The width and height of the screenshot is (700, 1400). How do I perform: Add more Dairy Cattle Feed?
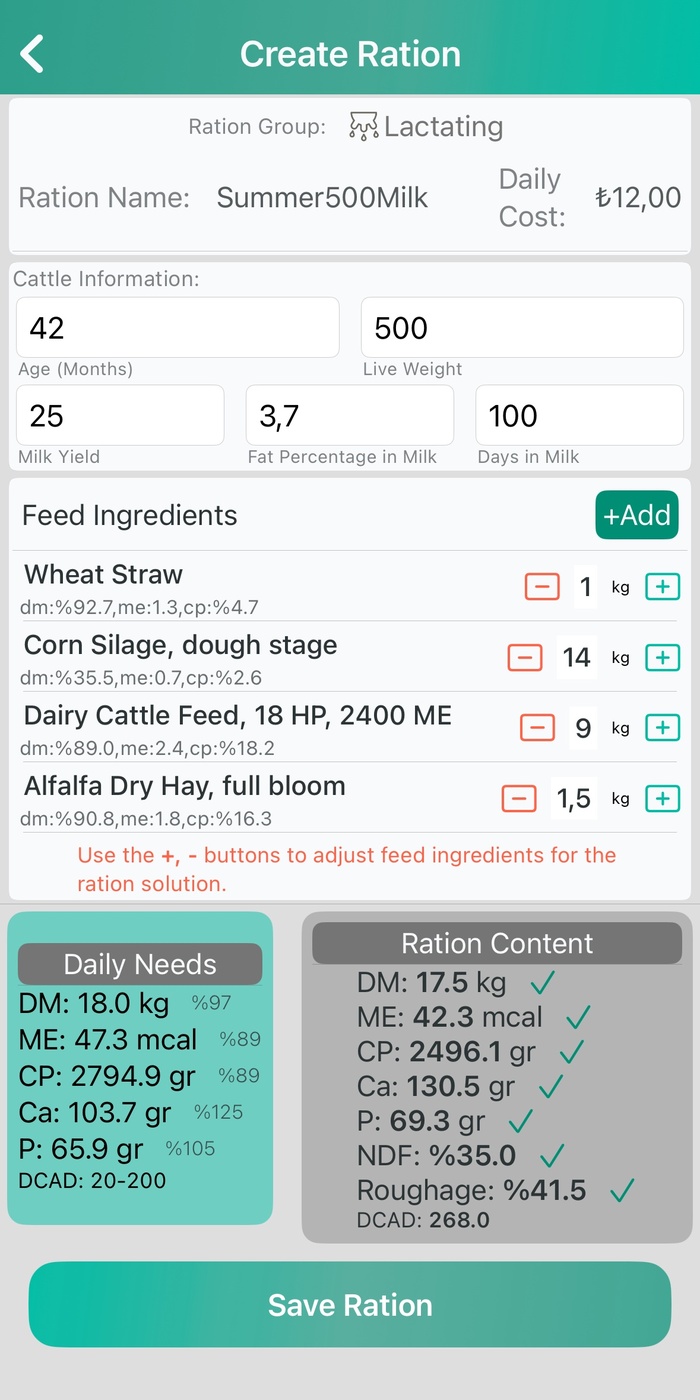click(662, 727)
